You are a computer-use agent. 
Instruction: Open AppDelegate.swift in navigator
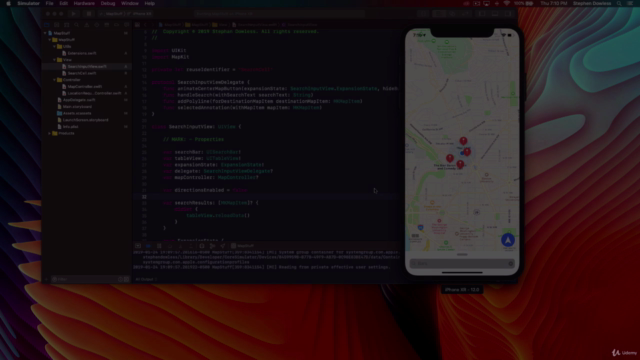(79, 100)
